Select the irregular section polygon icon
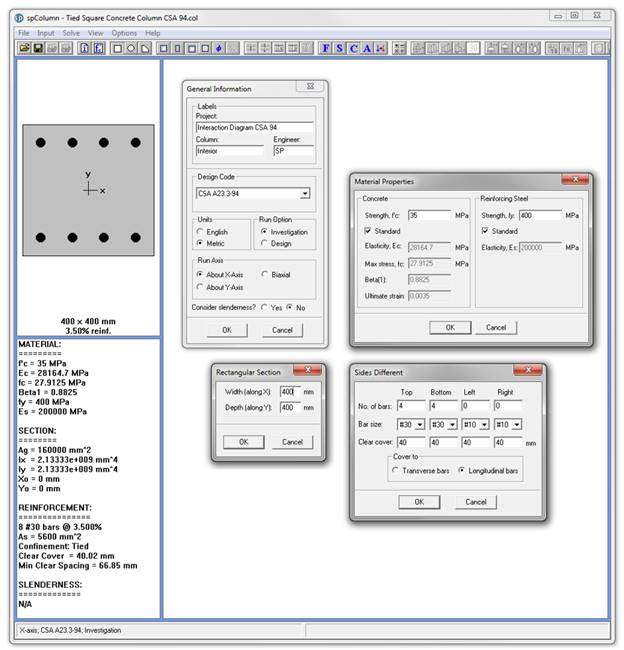Screen dimensions: 624x650 coord(145,49)
